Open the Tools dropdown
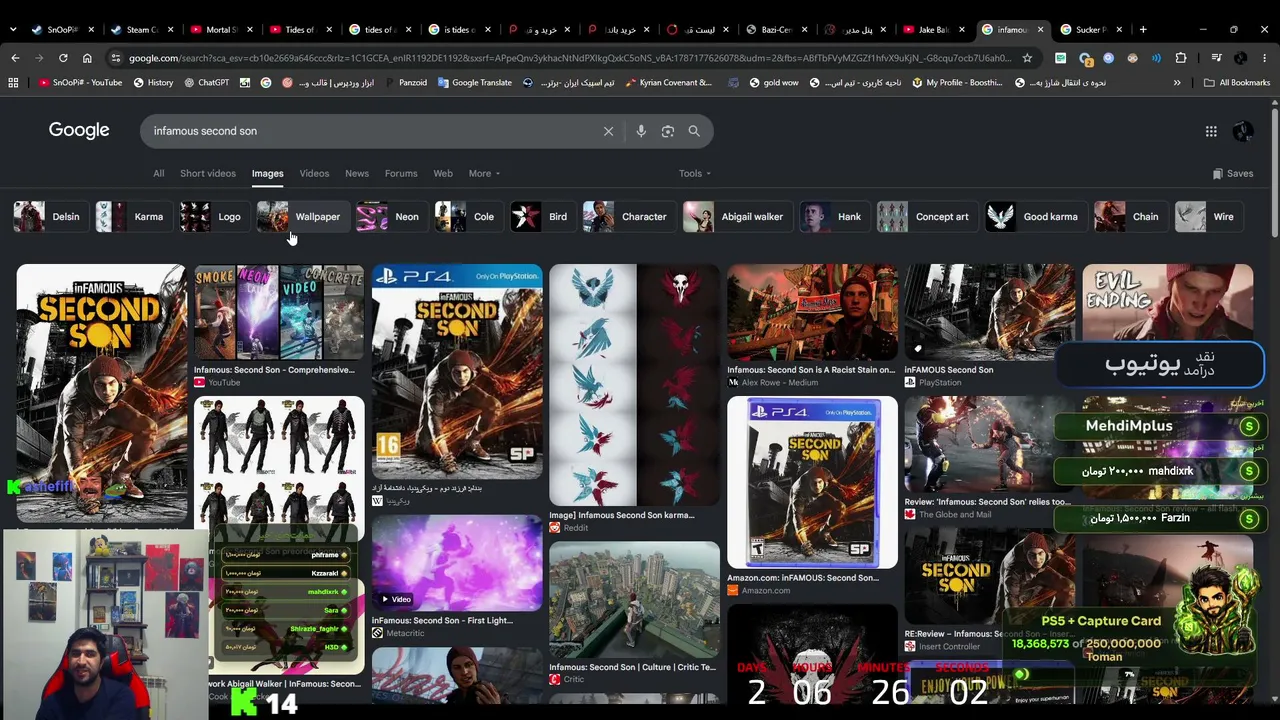 pos(695,174)
